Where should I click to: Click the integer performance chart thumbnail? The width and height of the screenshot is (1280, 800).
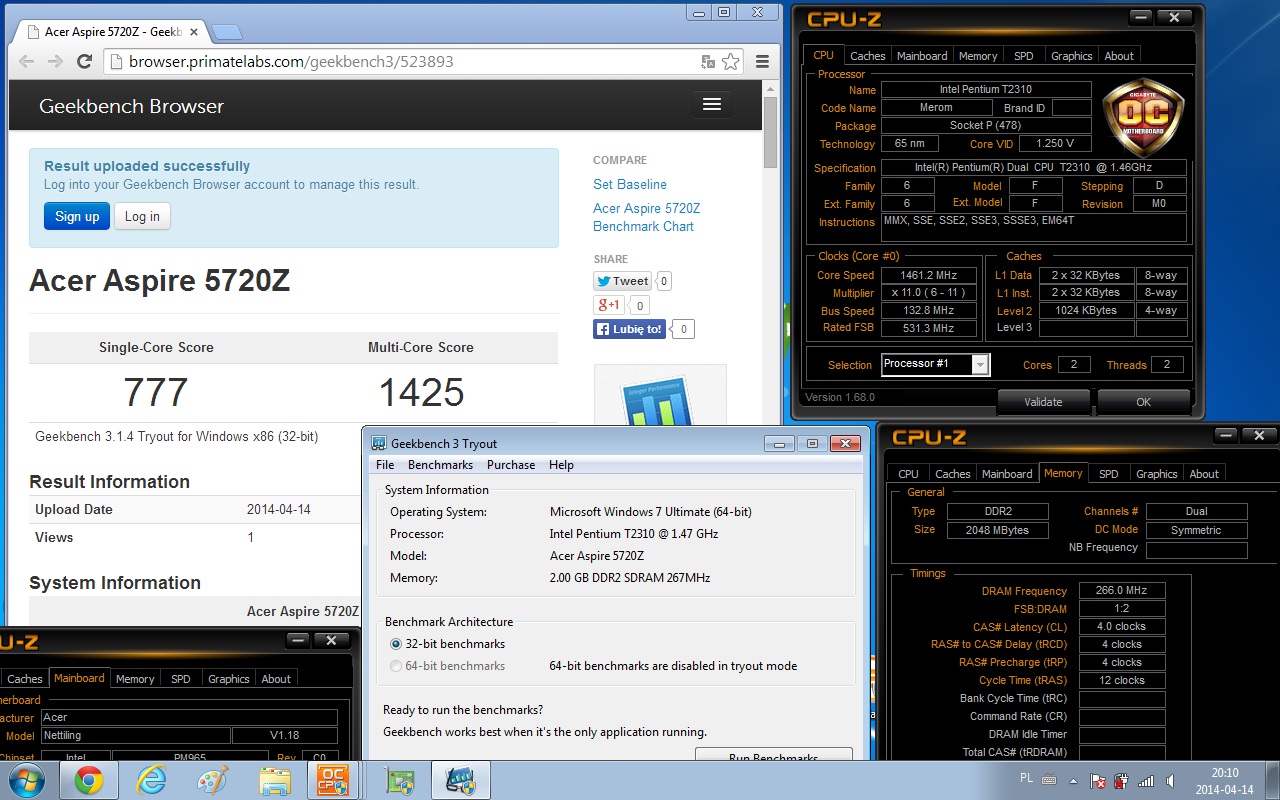point(659,395)
